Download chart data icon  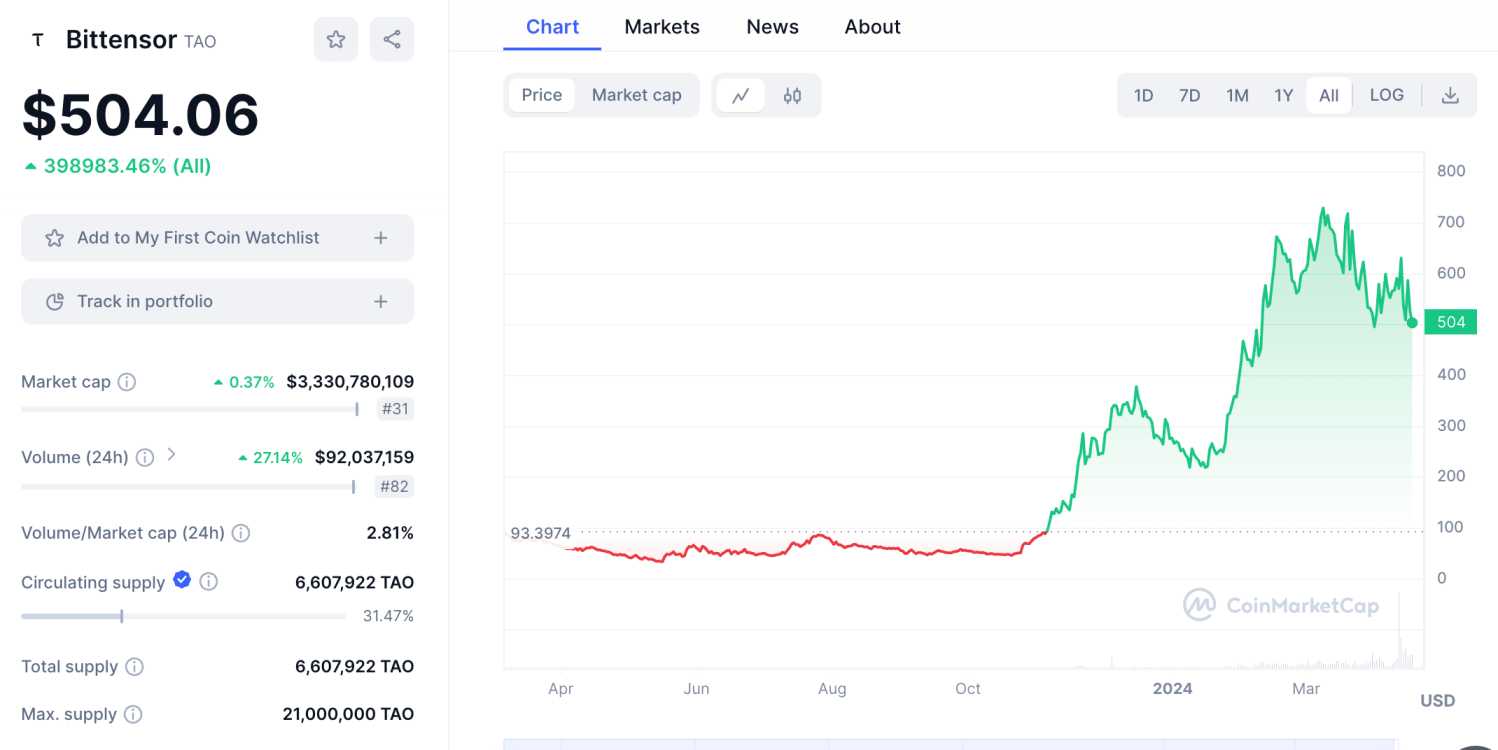1450,95
